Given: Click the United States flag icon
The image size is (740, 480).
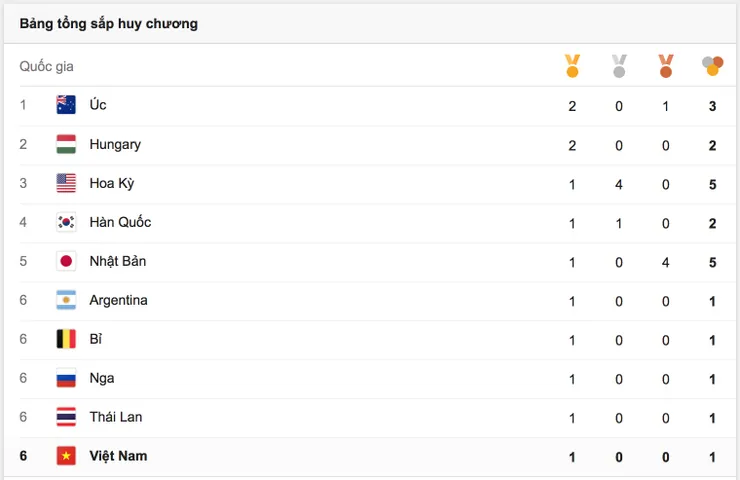Looking at the screenshot, I should tap(66, 183).
